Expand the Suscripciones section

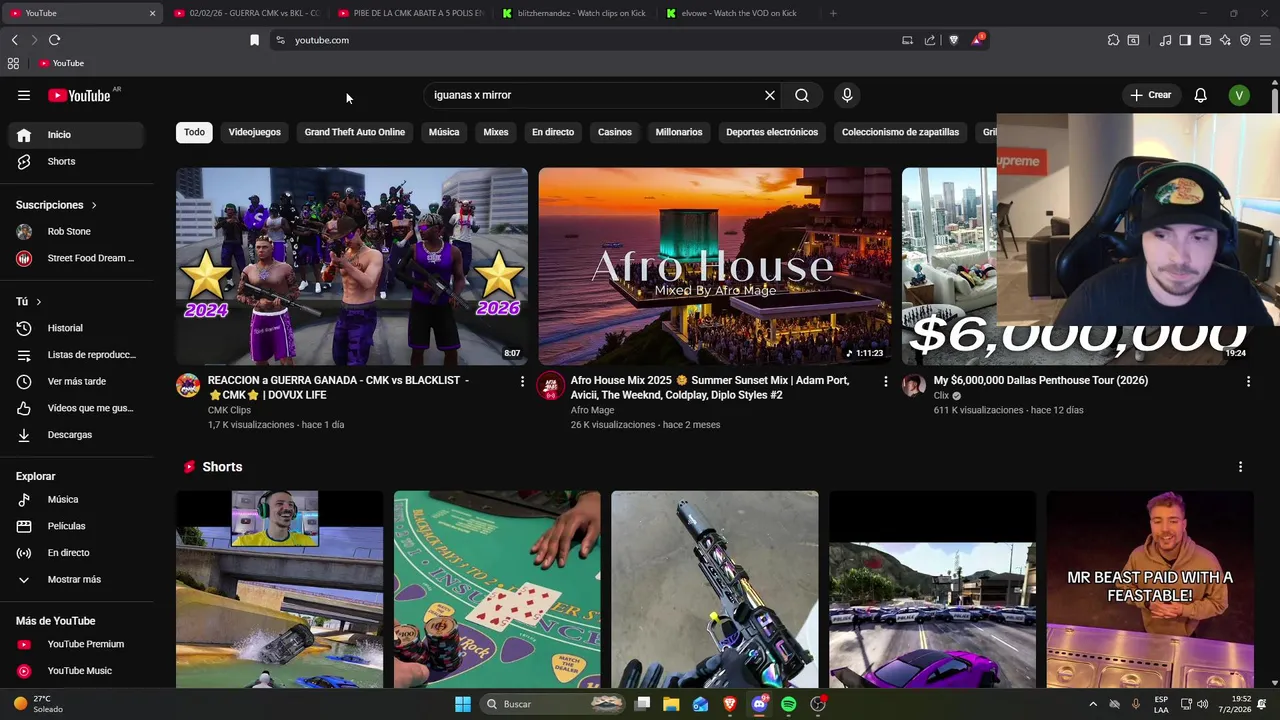point(57,205)
